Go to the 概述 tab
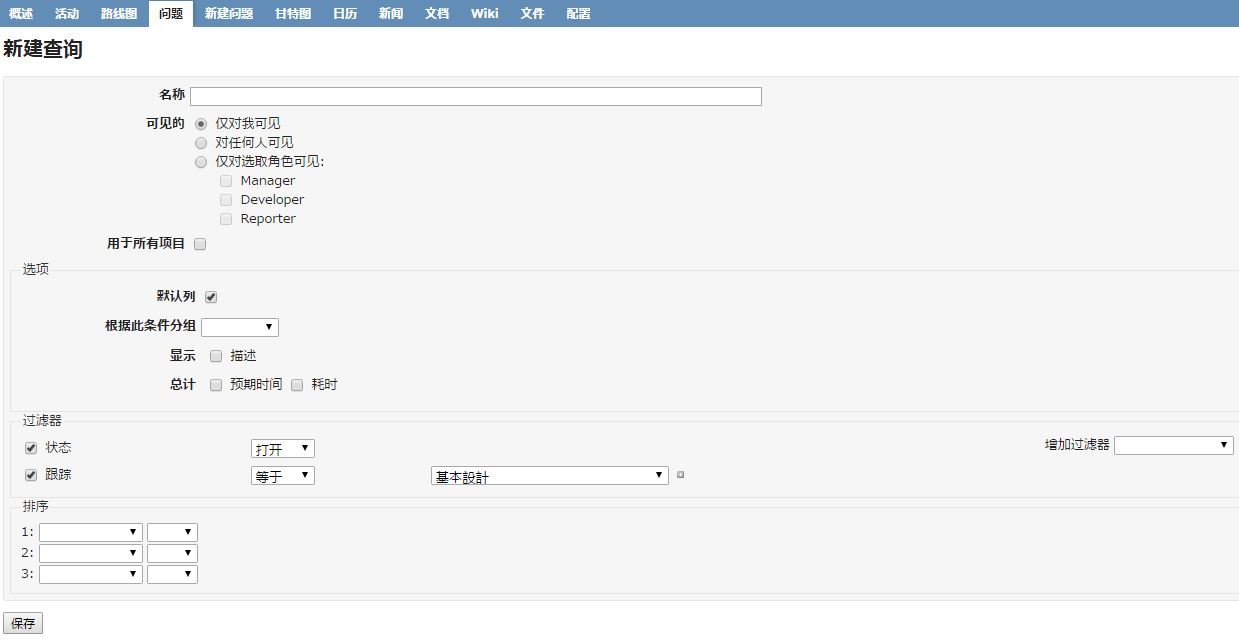The image size is (1239, 640). coord(21,14)
